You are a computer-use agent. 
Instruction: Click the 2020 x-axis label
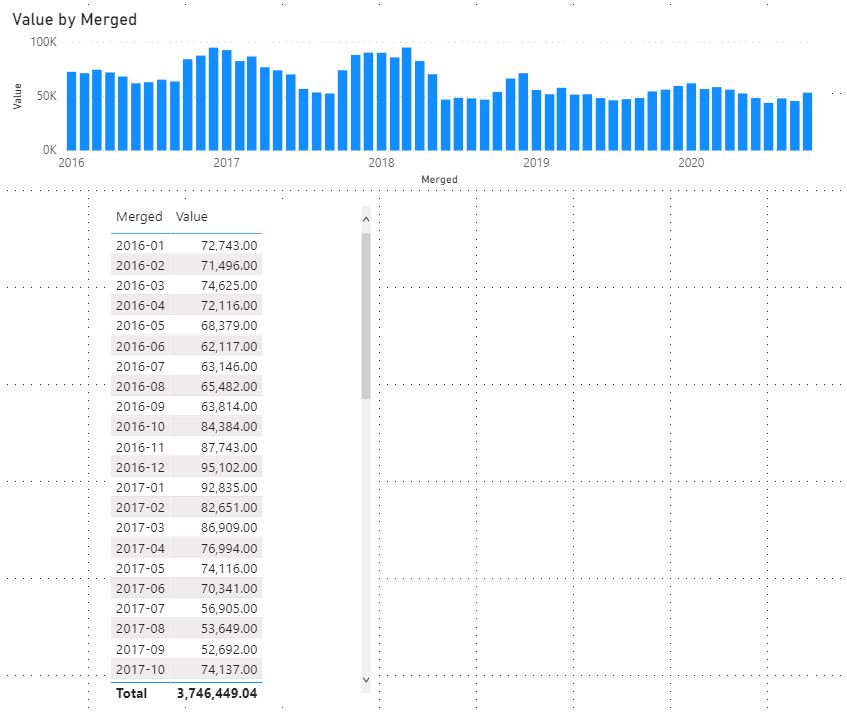point(691,163)
